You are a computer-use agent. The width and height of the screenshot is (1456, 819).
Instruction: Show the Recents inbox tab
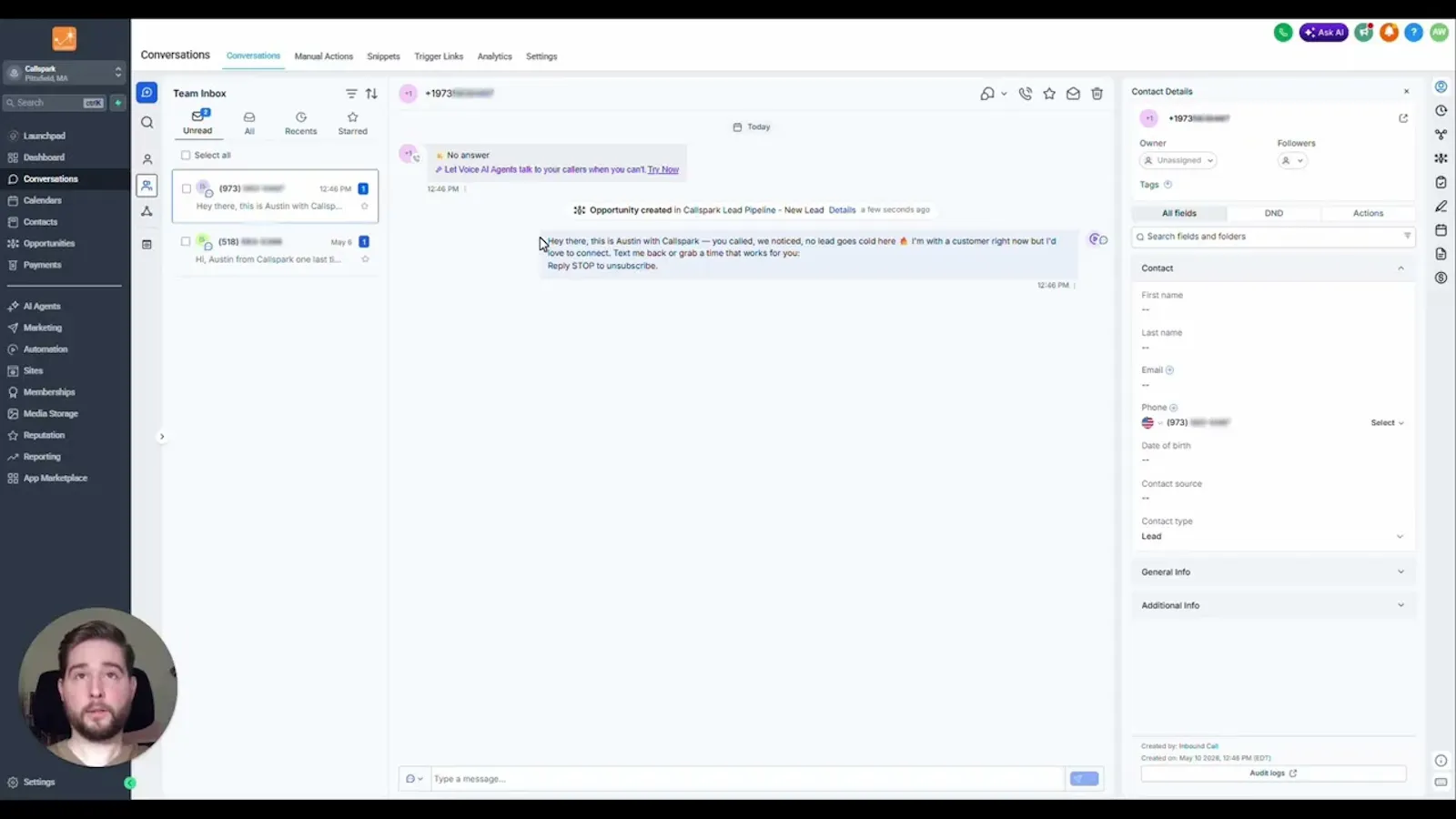tap(301, 124)
